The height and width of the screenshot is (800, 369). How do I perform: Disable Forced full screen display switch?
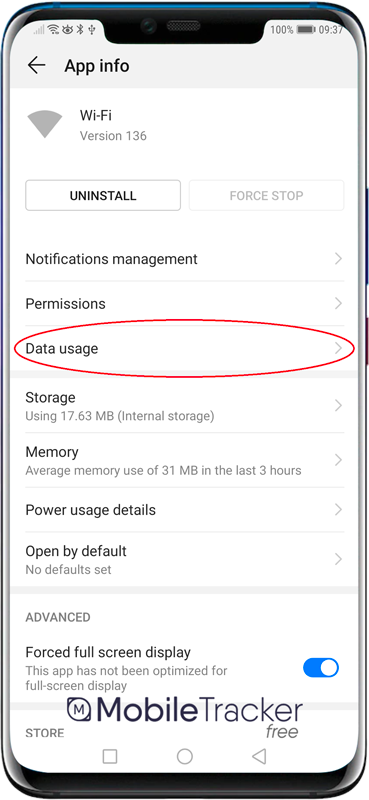point(321,667)
